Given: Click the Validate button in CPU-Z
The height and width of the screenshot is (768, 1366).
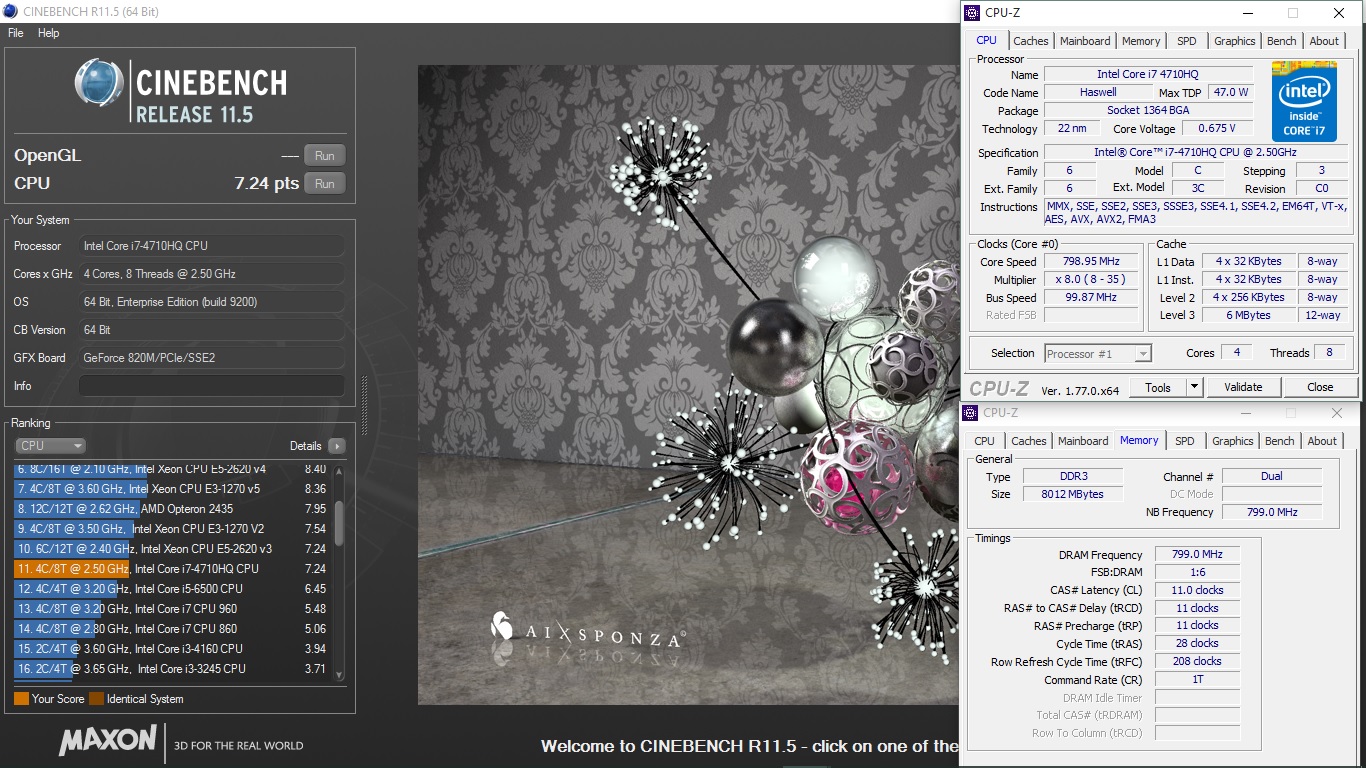Looking at the screenshot, I should coord(1243,387).
